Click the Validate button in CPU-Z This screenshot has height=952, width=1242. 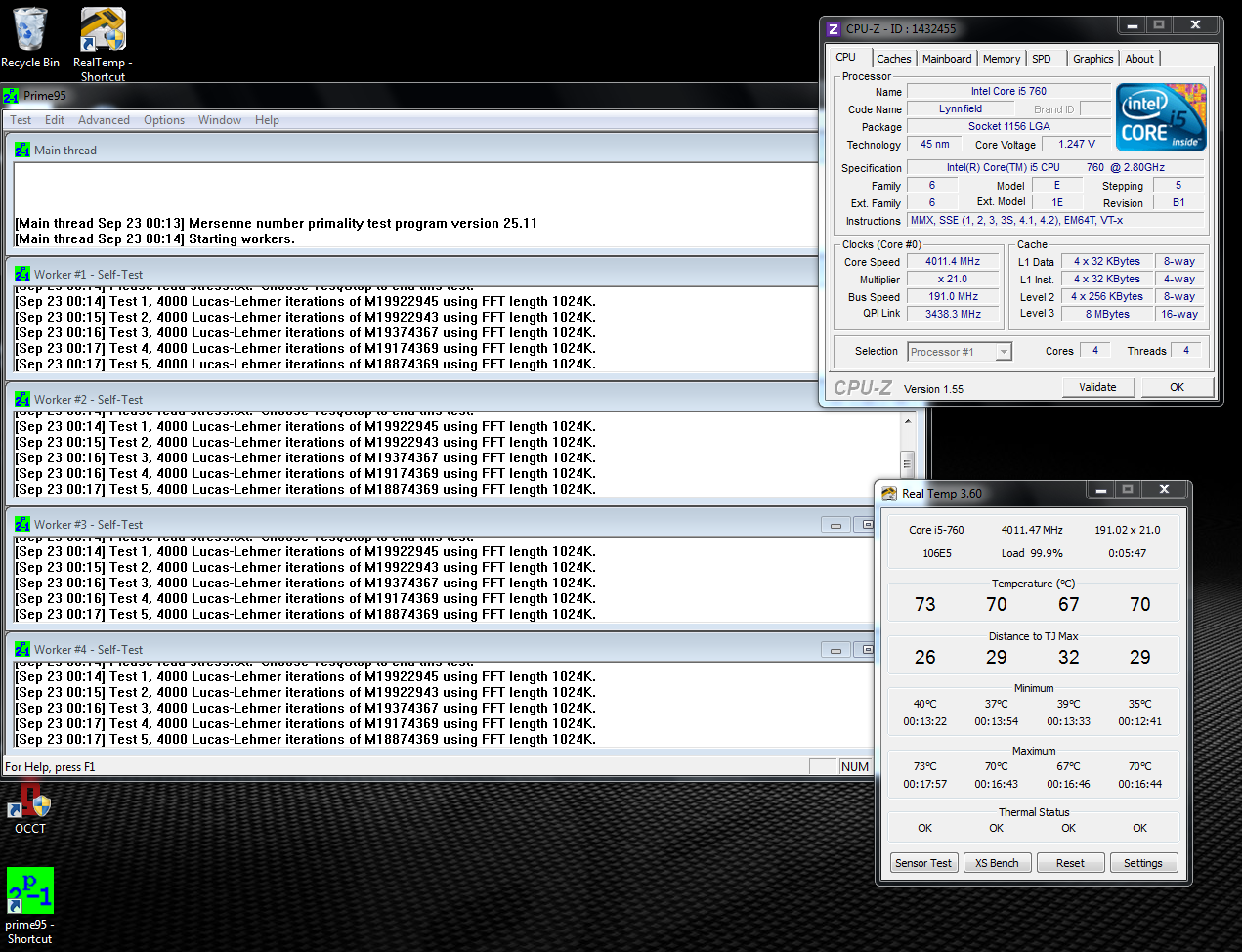(1098, 387)
